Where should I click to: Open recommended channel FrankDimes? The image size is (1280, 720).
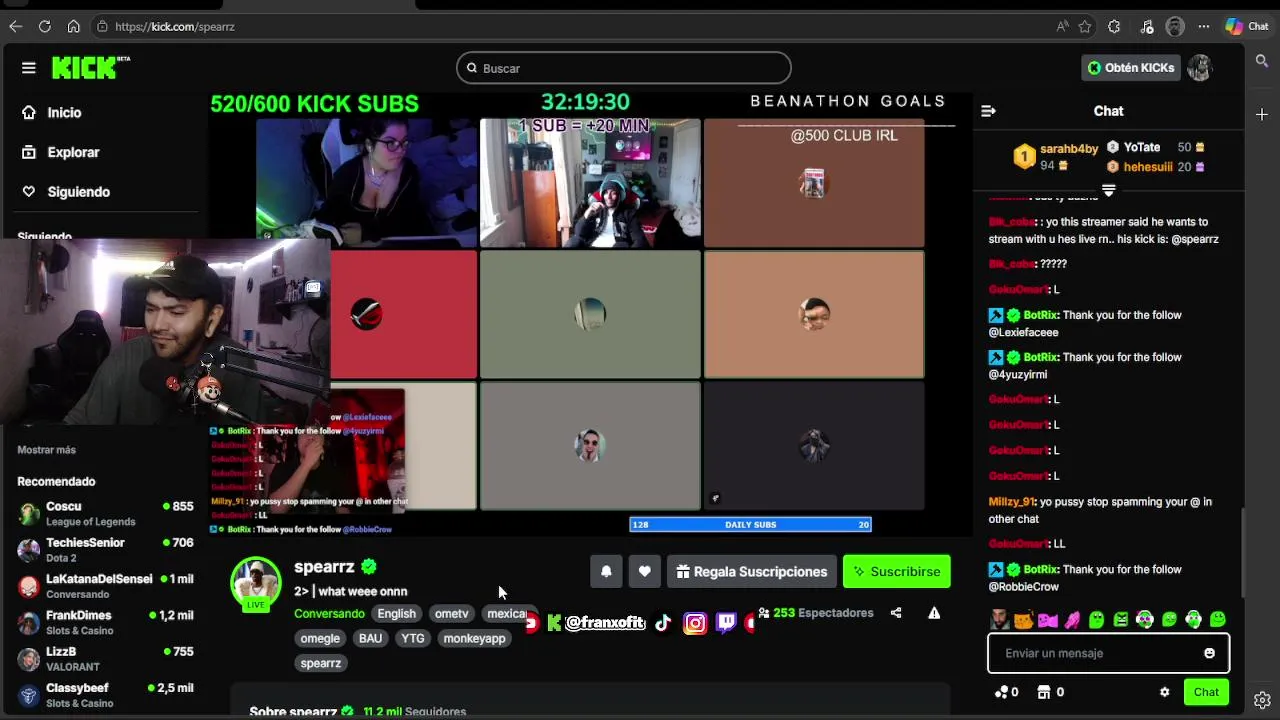click(x=105, y=623)
